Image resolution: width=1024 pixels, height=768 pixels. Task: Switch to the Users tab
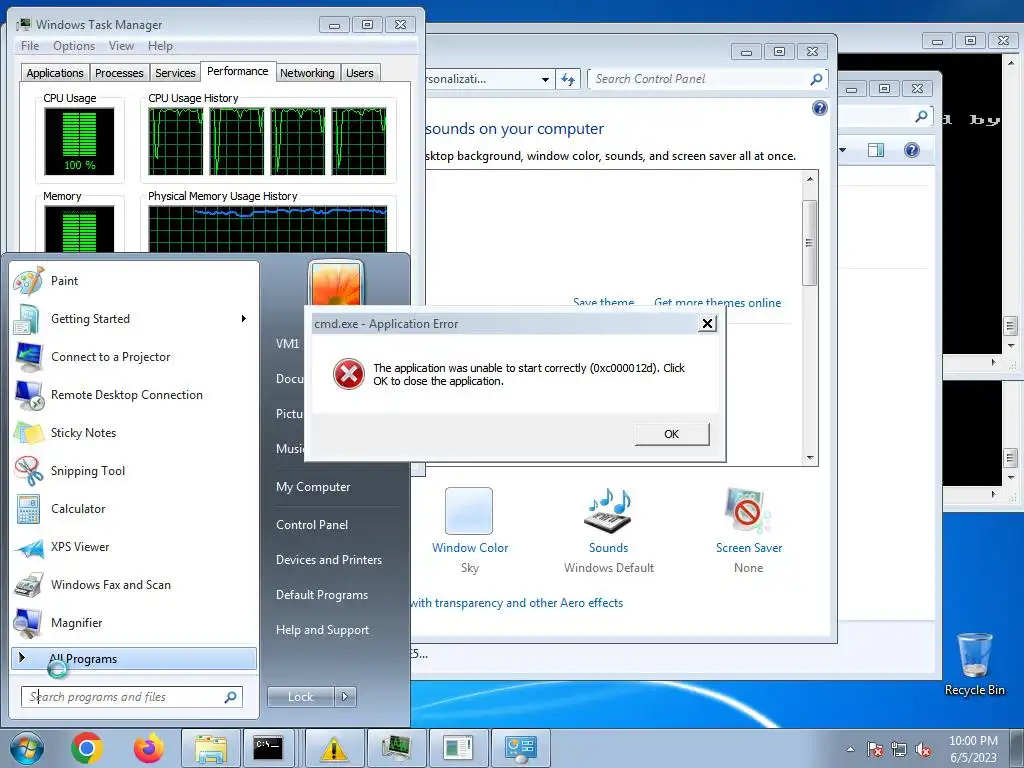pyautogui.click(x=360, y=73)
